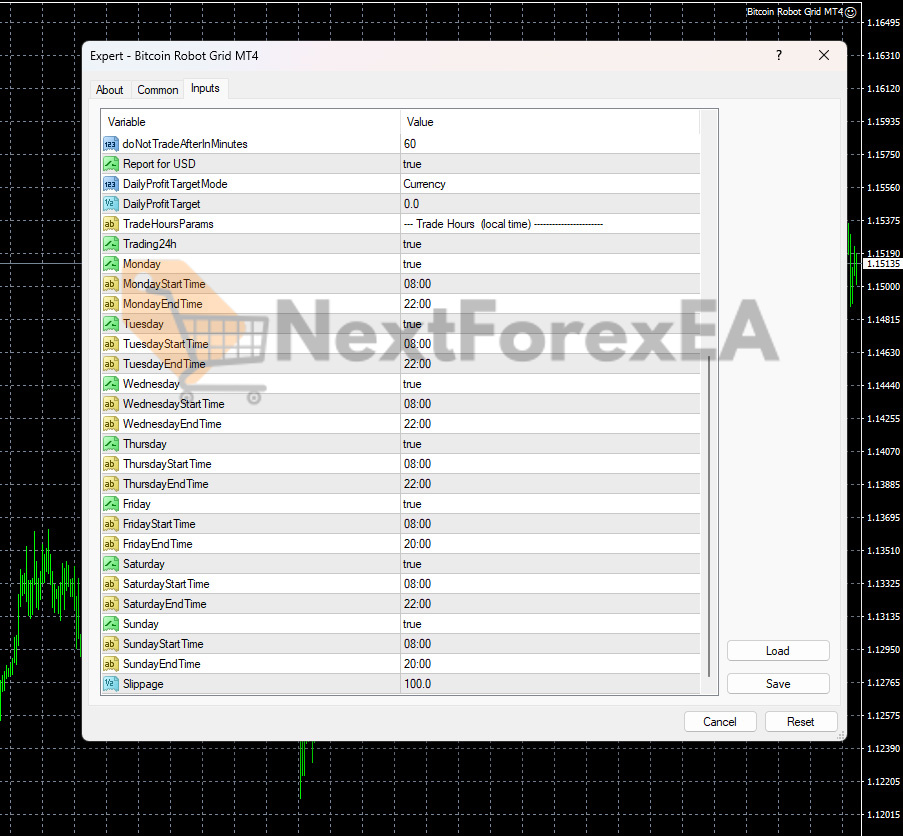903x836 pixels.
Task: Click the integer icon beside doNotTradeAfterInMinutes
Action: [111, 144]
